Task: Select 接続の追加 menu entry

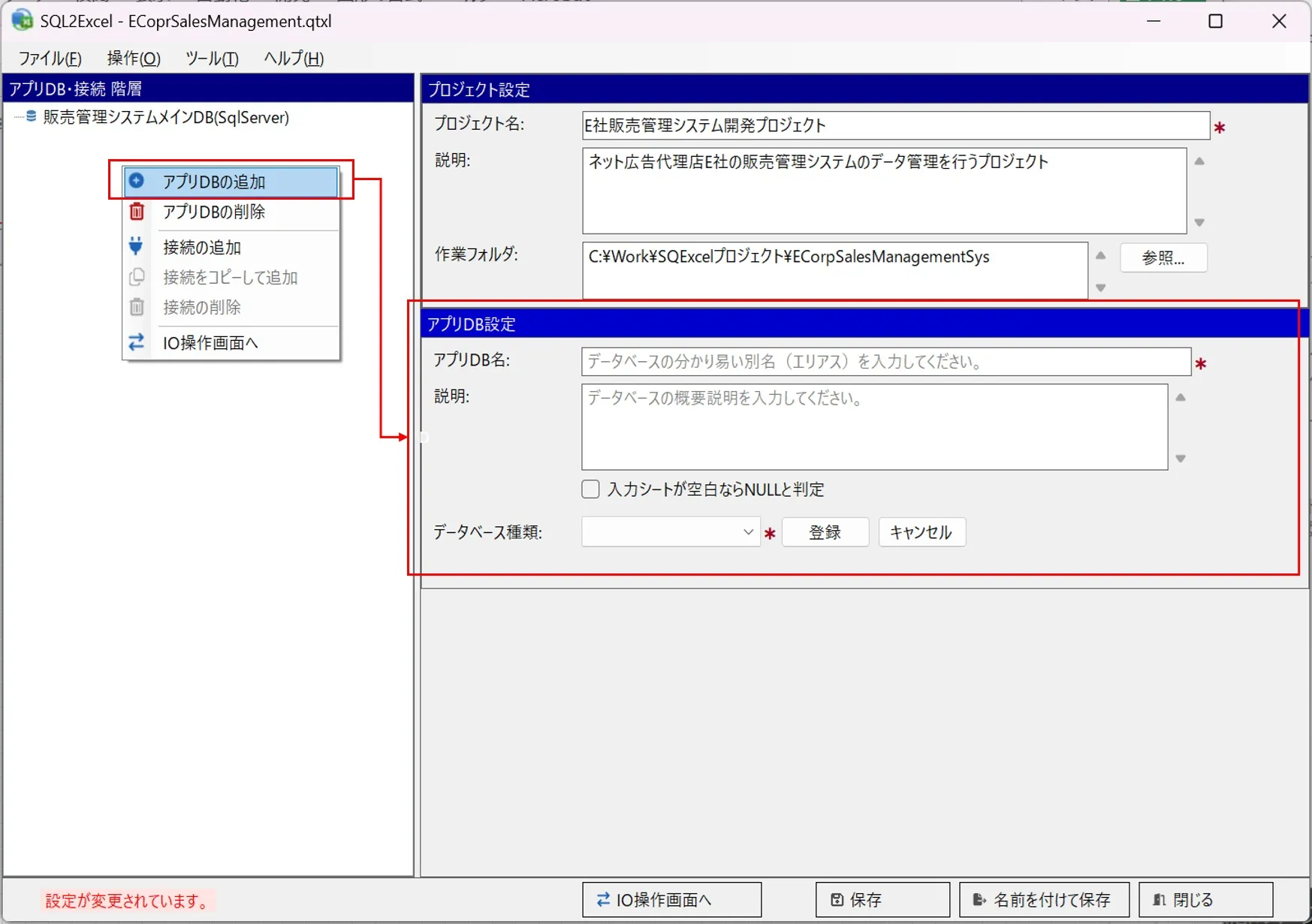Action: click(x=231, y=247)
